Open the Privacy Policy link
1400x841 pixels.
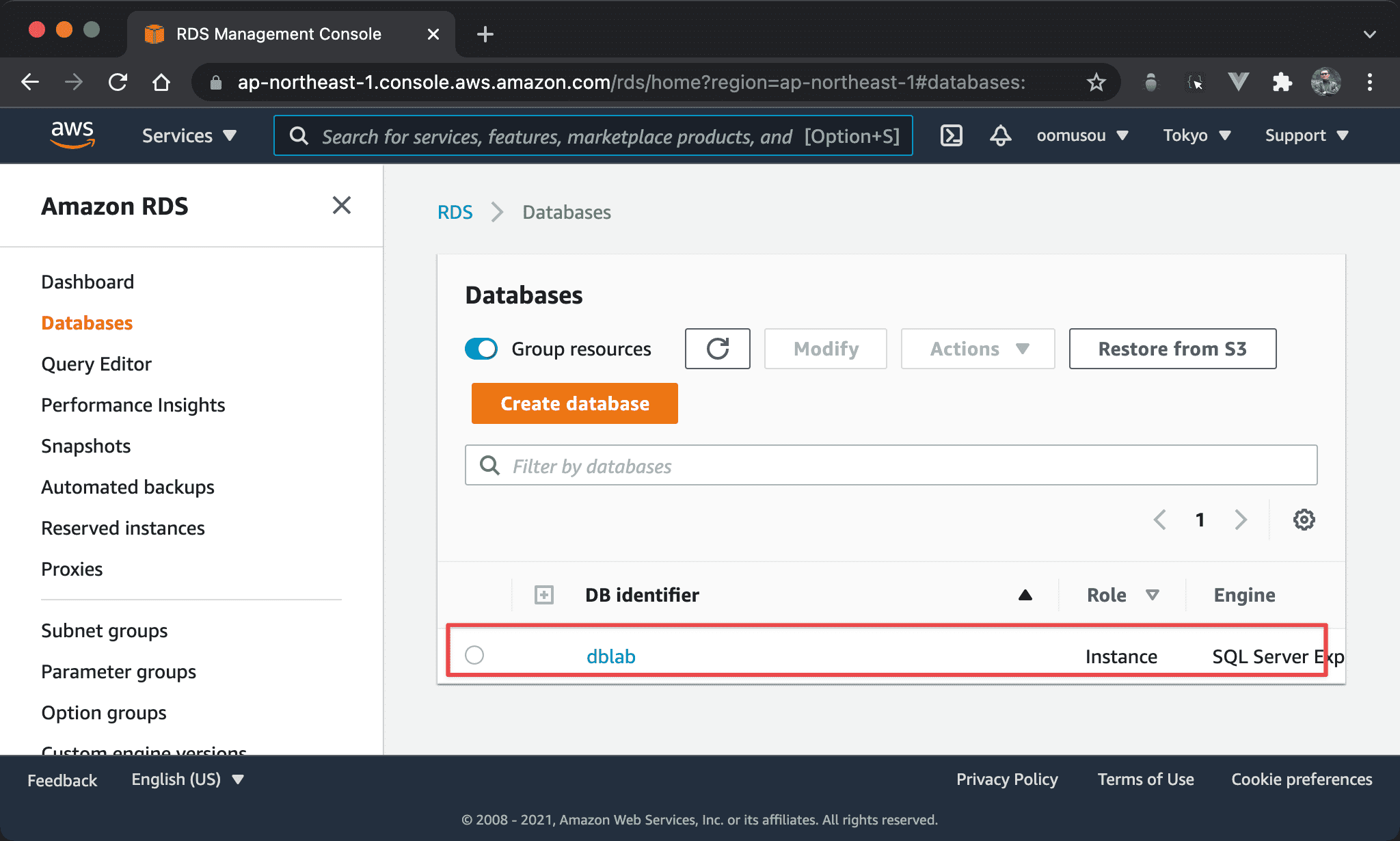pos(1007,779)
